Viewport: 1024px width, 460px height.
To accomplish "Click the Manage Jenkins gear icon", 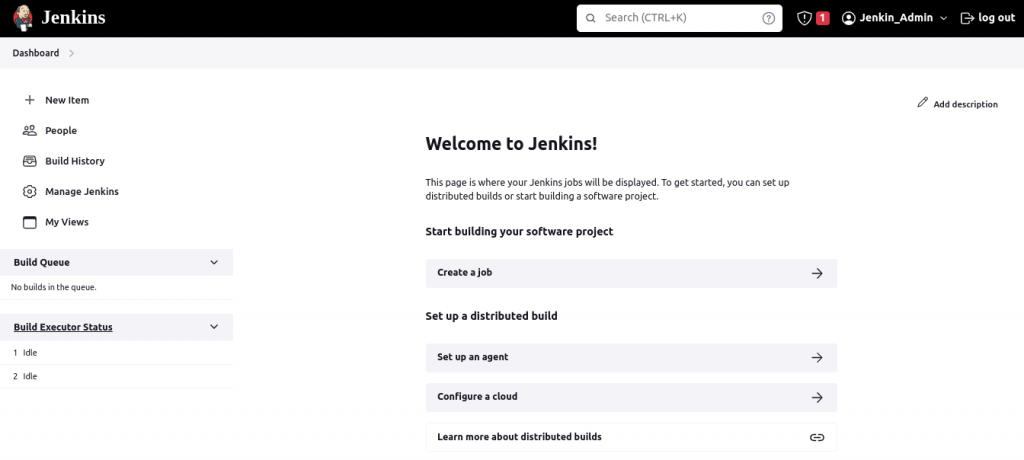I will [x=29, y=191].
